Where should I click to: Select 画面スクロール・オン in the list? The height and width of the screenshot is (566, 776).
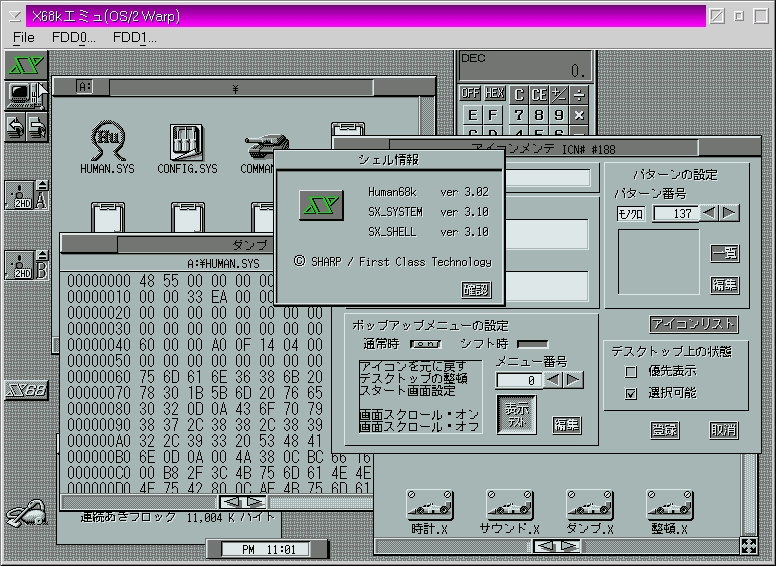click(419, 414)
